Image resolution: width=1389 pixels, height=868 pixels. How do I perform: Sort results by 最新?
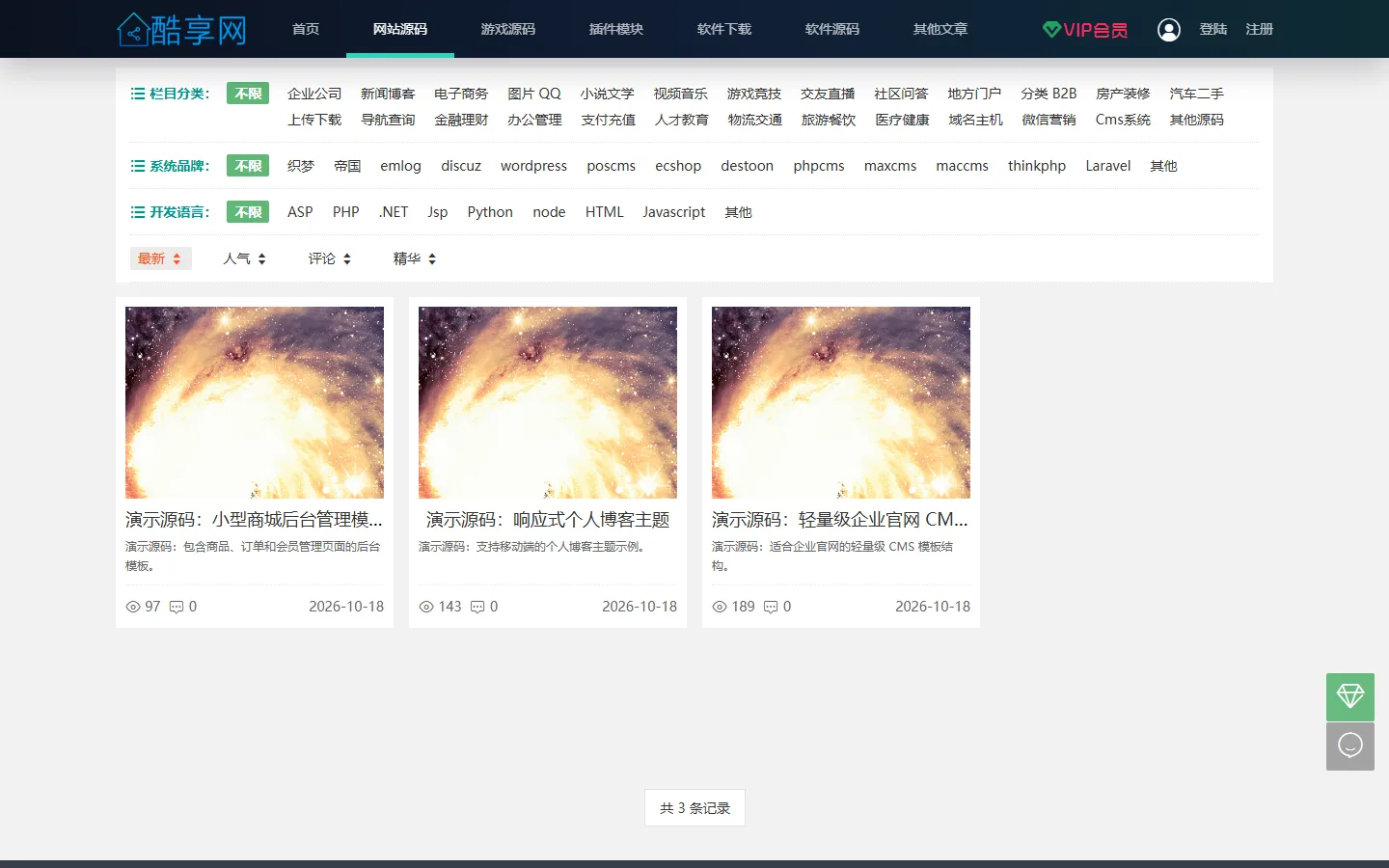tap(160, 258)
